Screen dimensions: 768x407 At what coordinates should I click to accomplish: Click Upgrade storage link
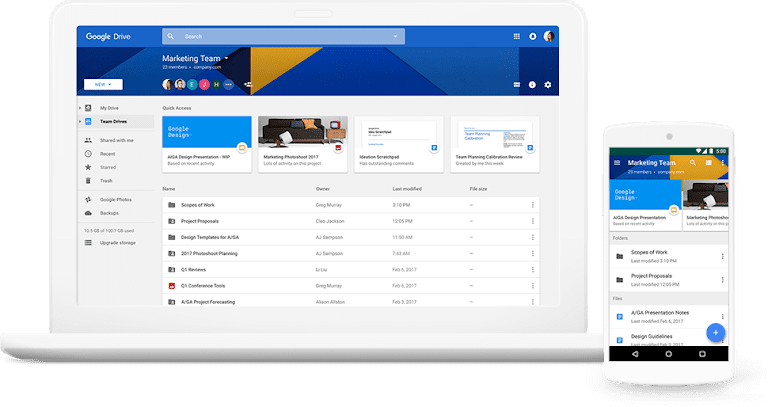[x=118, y=243]
